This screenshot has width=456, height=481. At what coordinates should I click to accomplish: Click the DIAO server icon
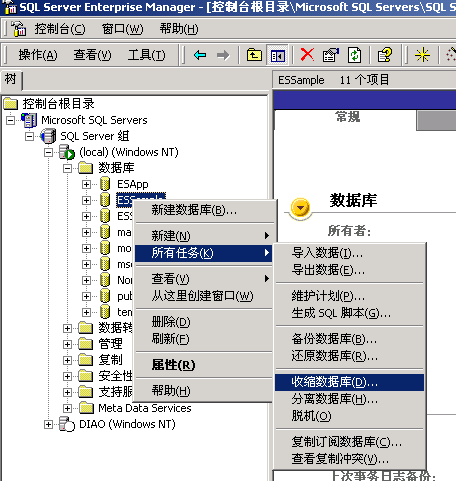click(67, 424)
